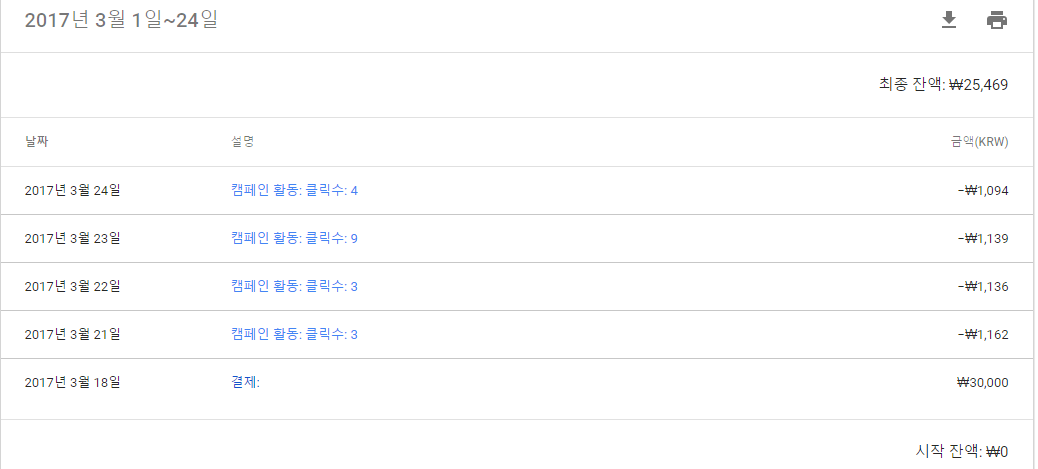Viewport: 1038px width, 469px height.
Task: Click the -₩1,162 amount
Action: 982,334
